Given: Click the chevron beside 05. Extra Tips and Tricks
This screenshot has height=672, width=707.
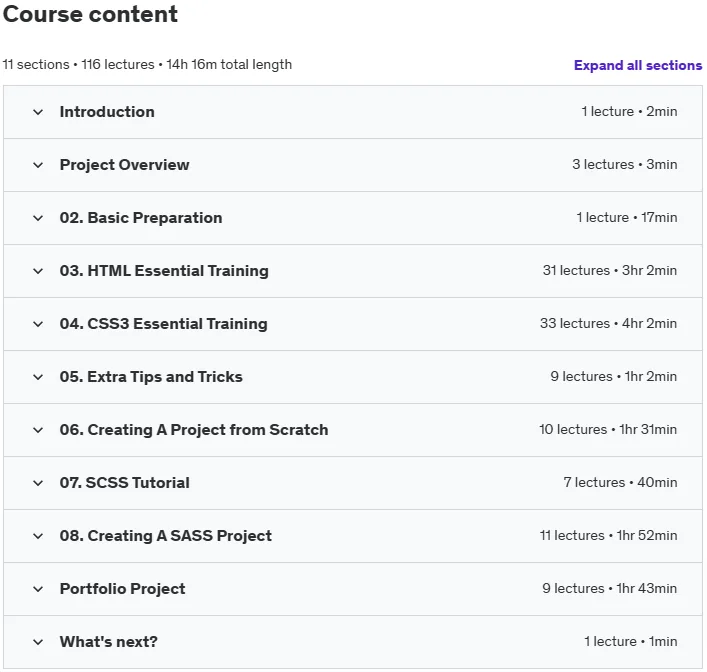Looking at the screenshot, I should tap(38, 377).
